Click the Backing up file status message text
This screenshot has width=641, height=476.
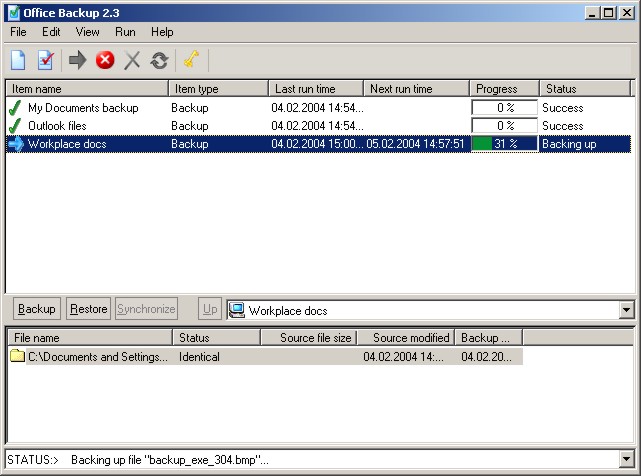[x=170, y=460]
